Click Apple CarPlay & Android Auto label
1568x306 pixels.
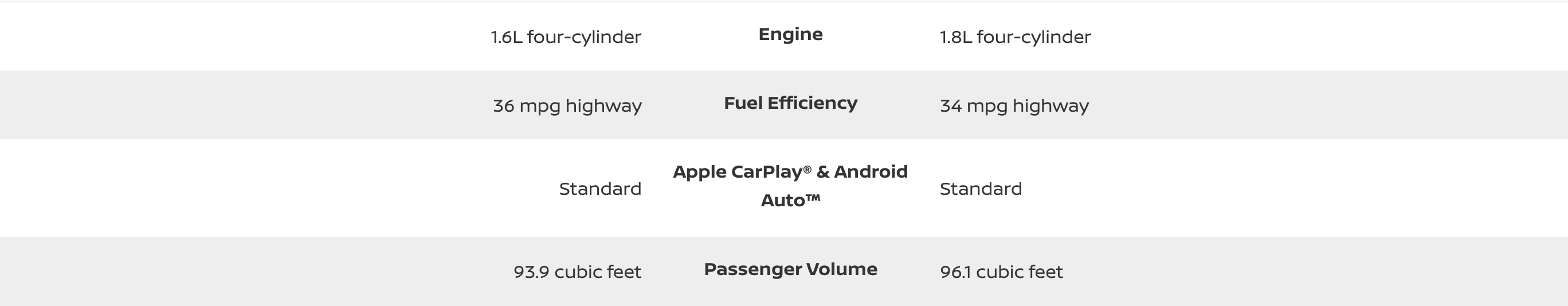(790, 186)
